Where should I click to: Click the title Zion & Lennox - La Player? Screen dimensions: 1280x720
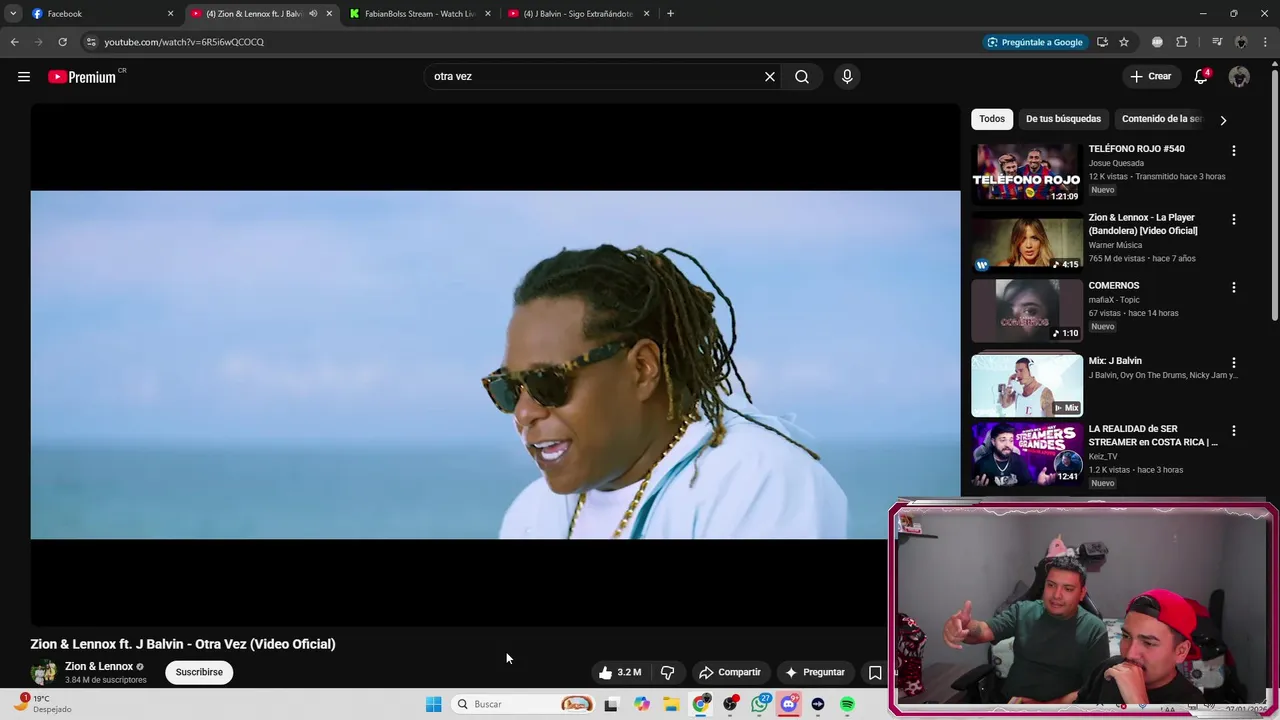tap(1143, 224)
